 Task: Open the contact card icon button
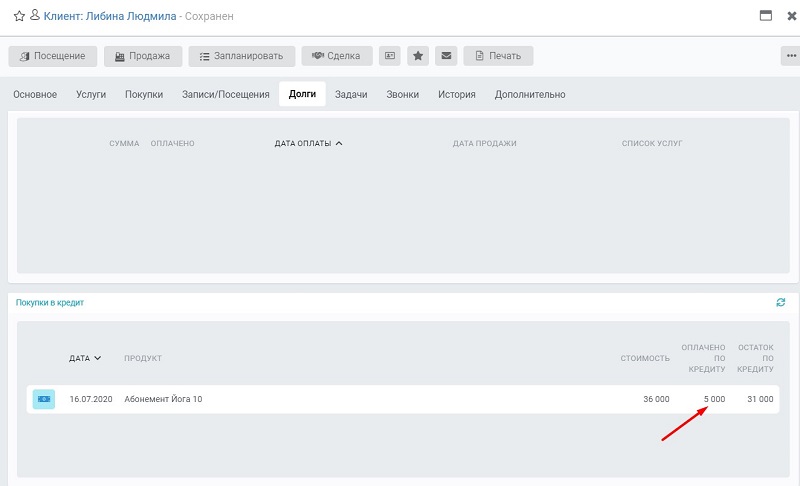tap(390, 56)
